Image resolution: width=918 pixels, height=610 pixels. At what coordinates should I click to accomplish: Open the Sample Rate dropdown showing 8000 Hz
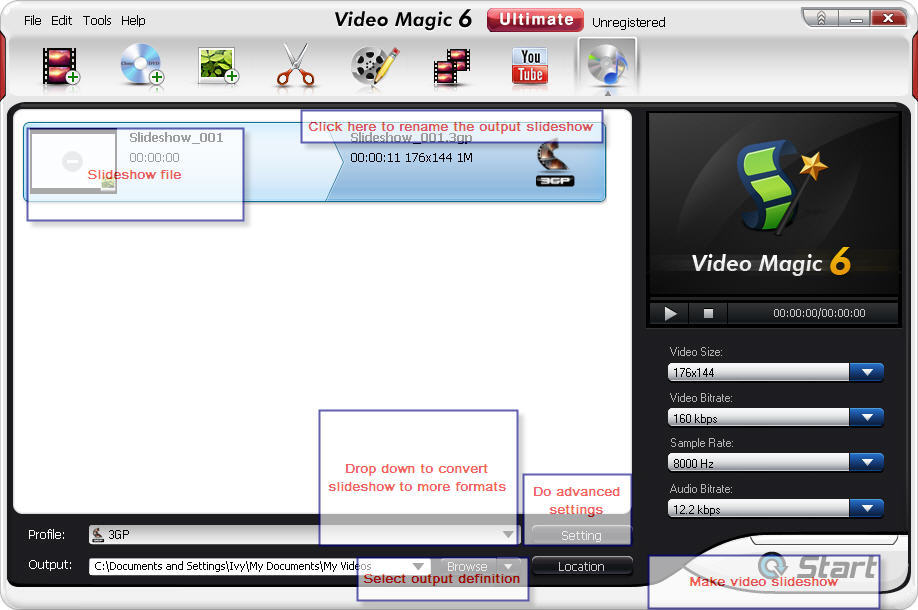point(775,463)
